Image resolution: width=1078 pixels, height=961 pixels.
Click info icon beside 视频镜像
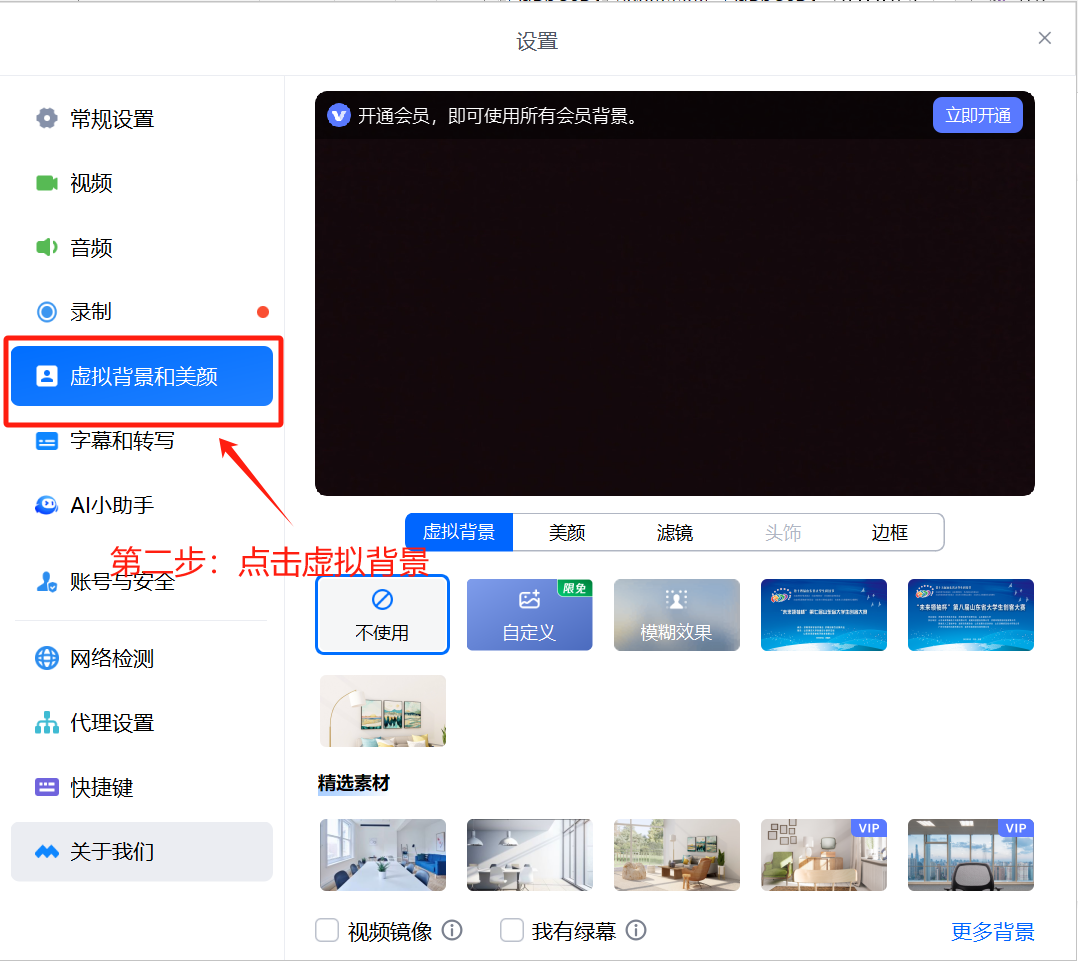[x=452, y=931]
